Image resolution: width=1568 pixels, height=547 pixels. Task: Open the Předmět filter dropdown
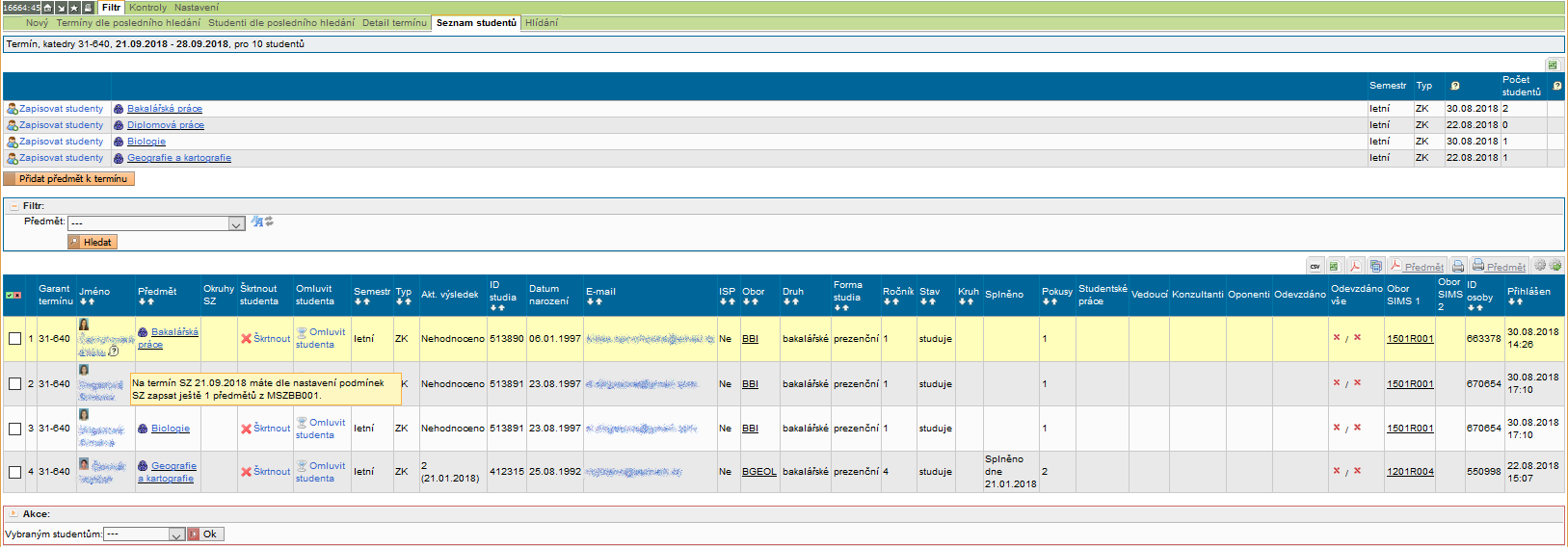point(236,223)
